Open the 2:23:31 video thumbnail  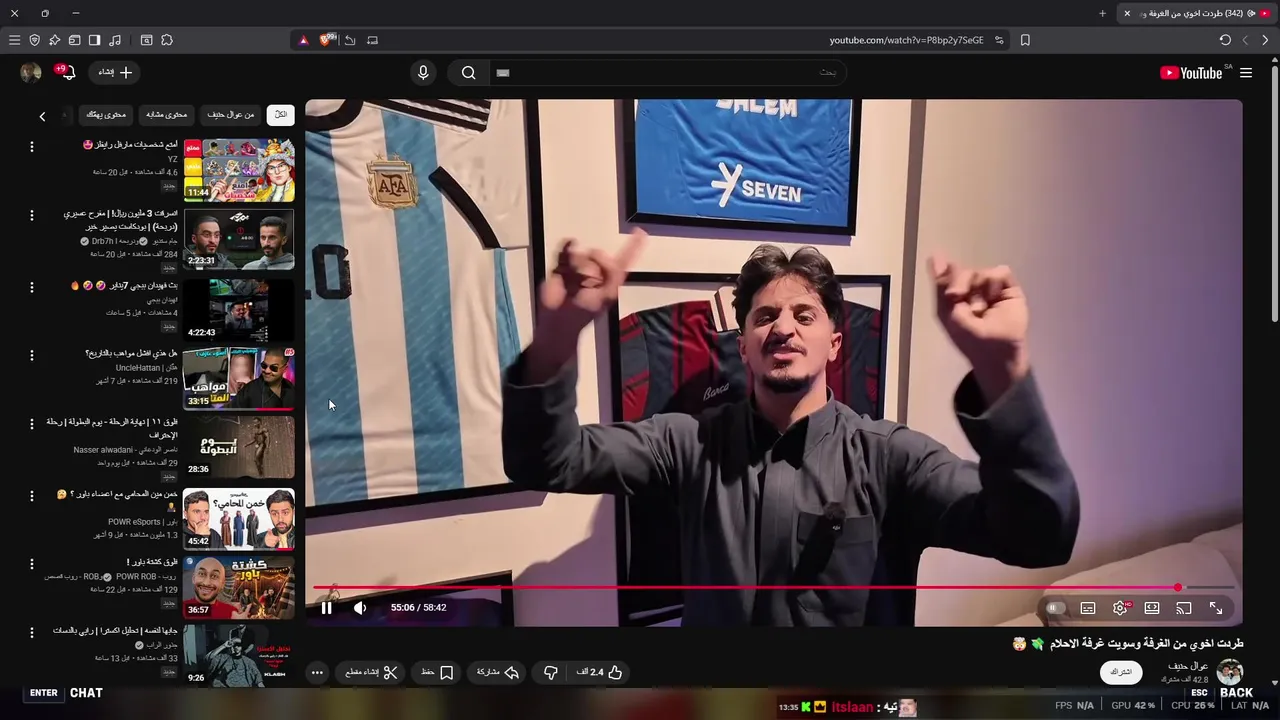pos(239,239)
